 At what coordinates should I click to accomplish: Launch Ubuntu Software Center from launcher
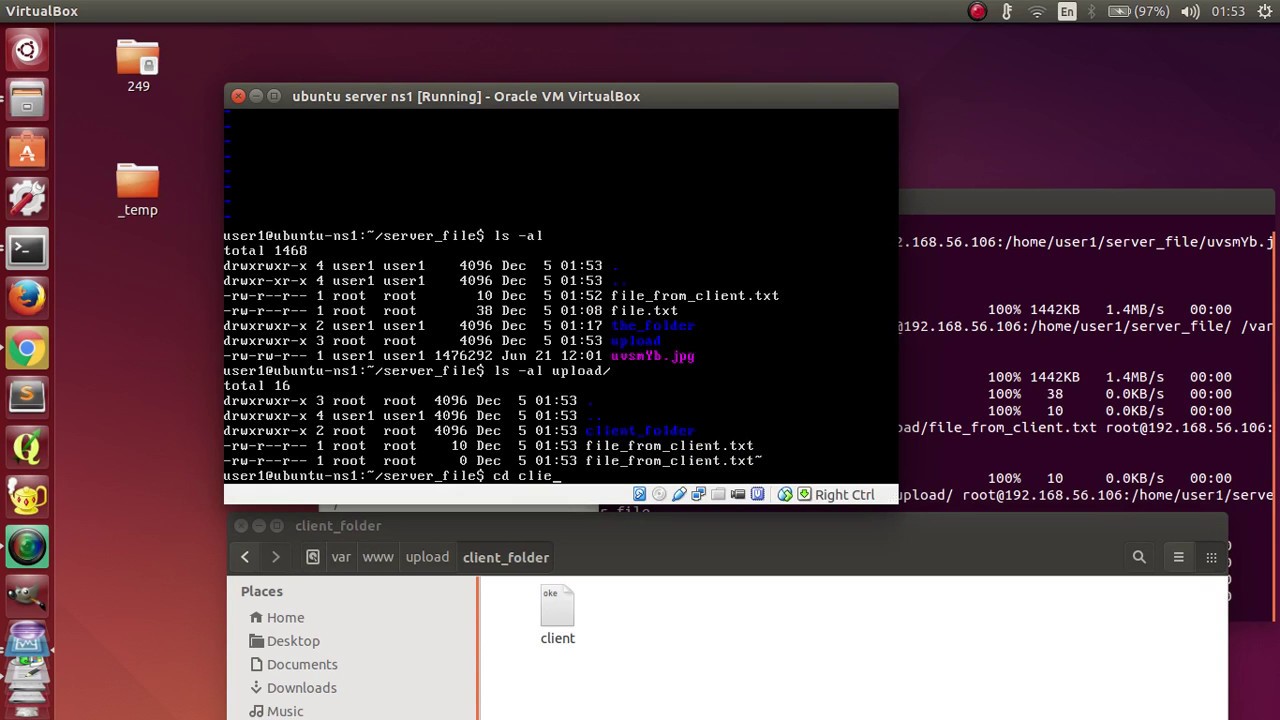click(x=27, y=150)
